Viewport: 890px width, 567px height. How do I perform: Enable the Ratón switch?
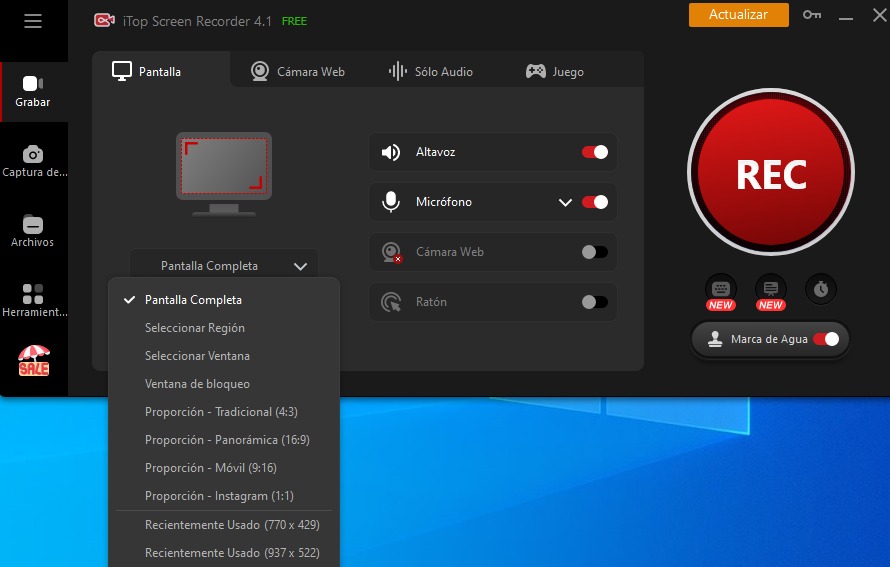595,302
